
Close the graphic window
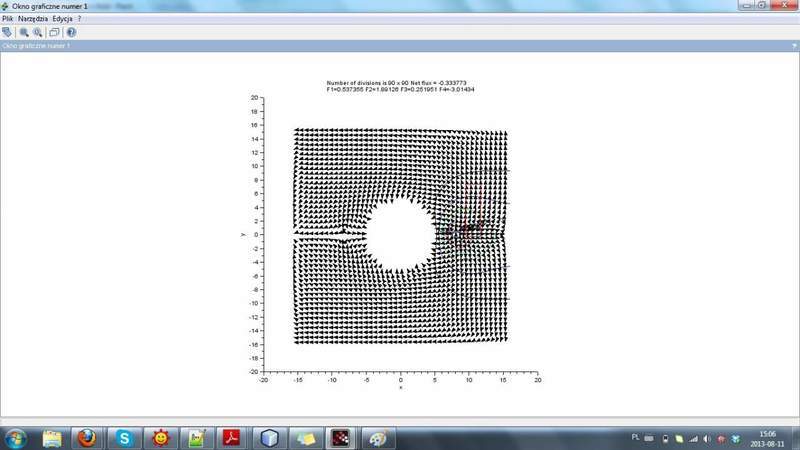(785, 5)
